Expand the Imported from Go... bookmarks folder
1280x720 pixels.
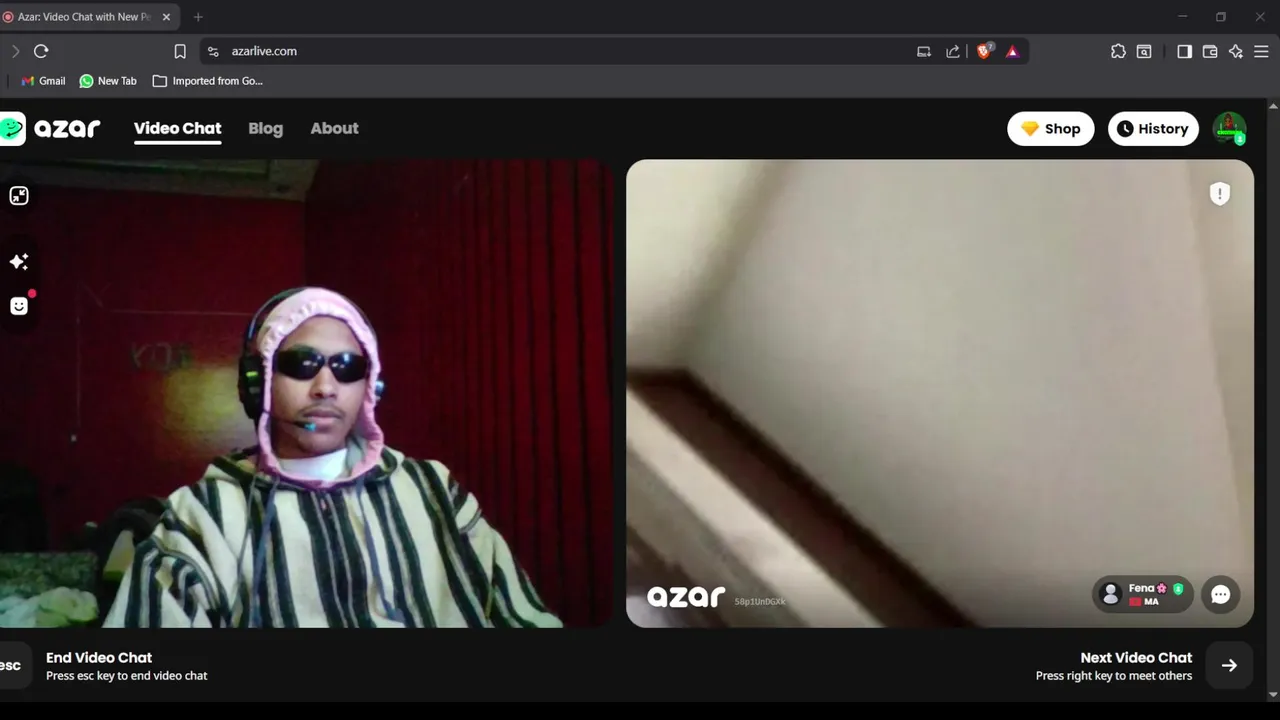click(208, 81)
